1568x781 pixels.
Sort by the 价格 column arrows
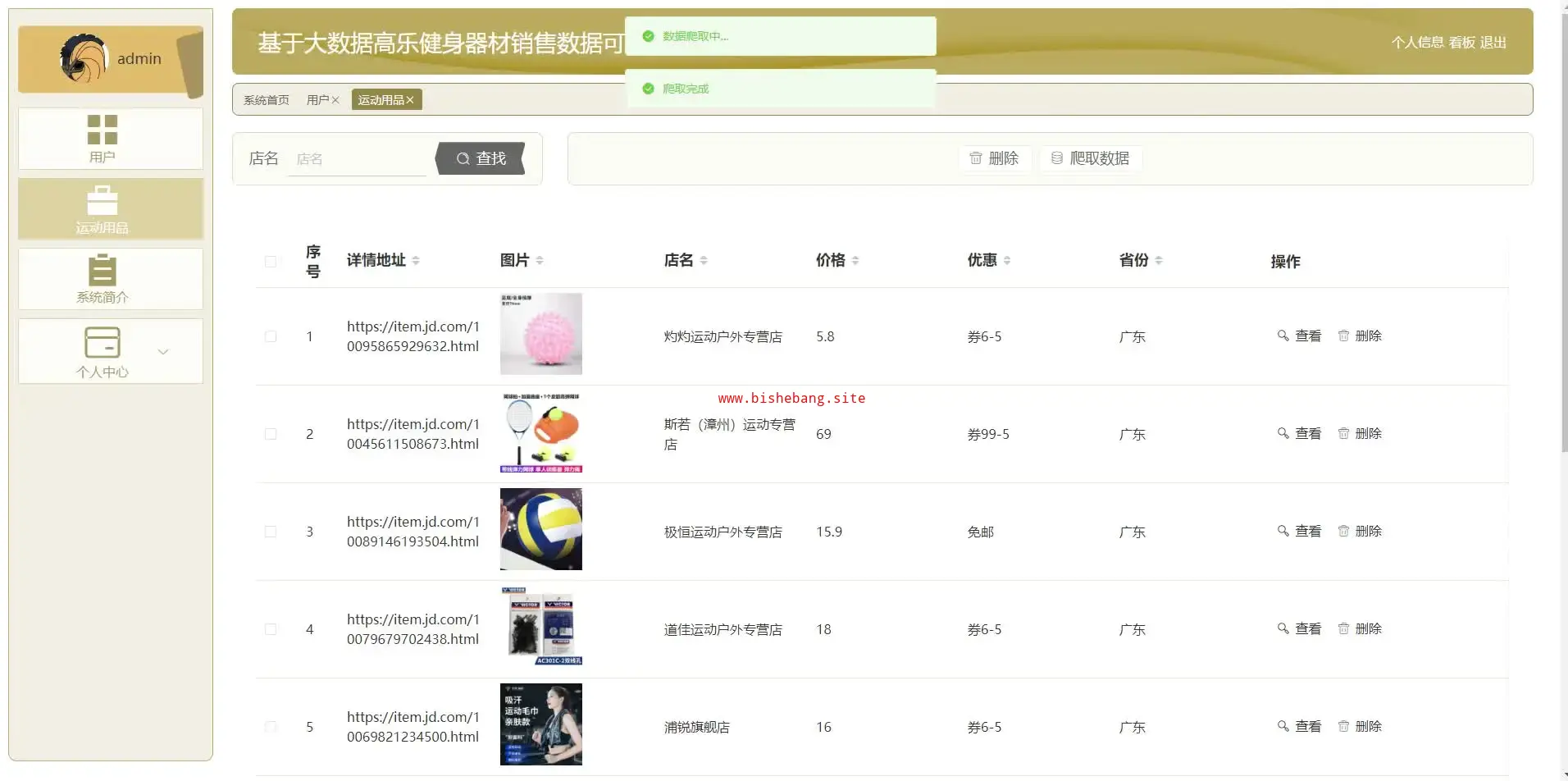point(855,260)
